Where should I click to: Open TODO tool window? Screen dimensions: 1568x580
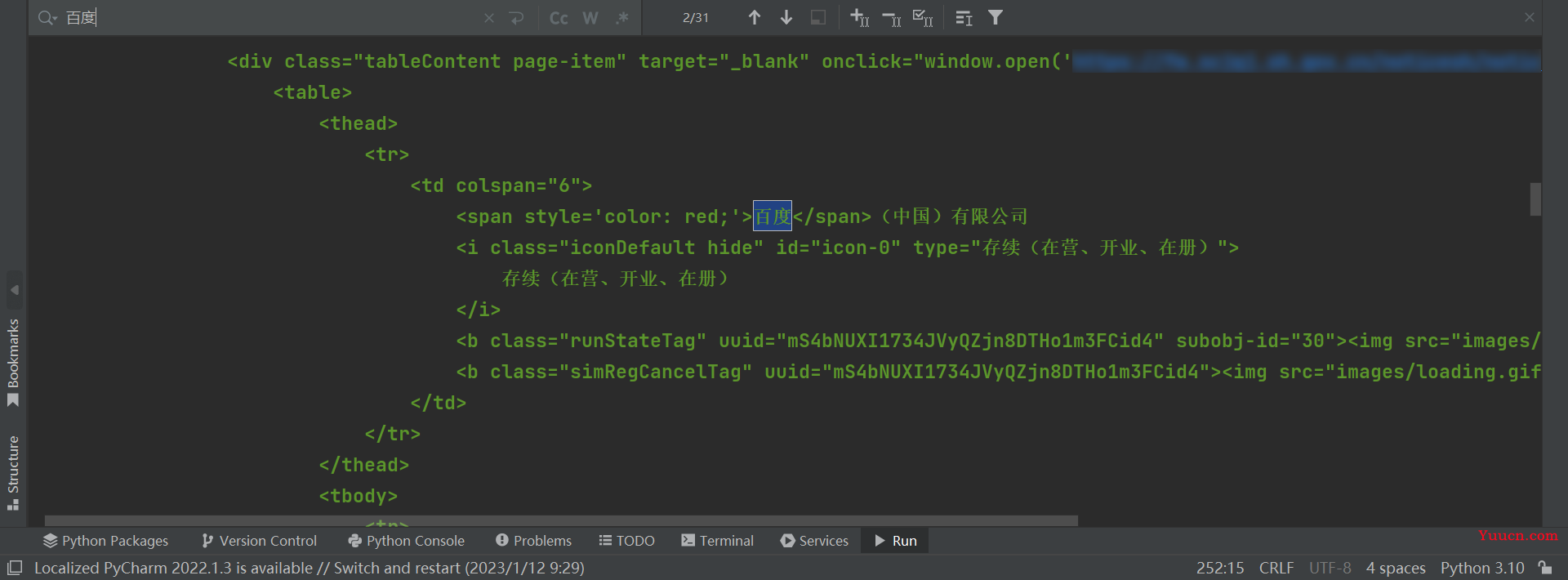[626, 541]
